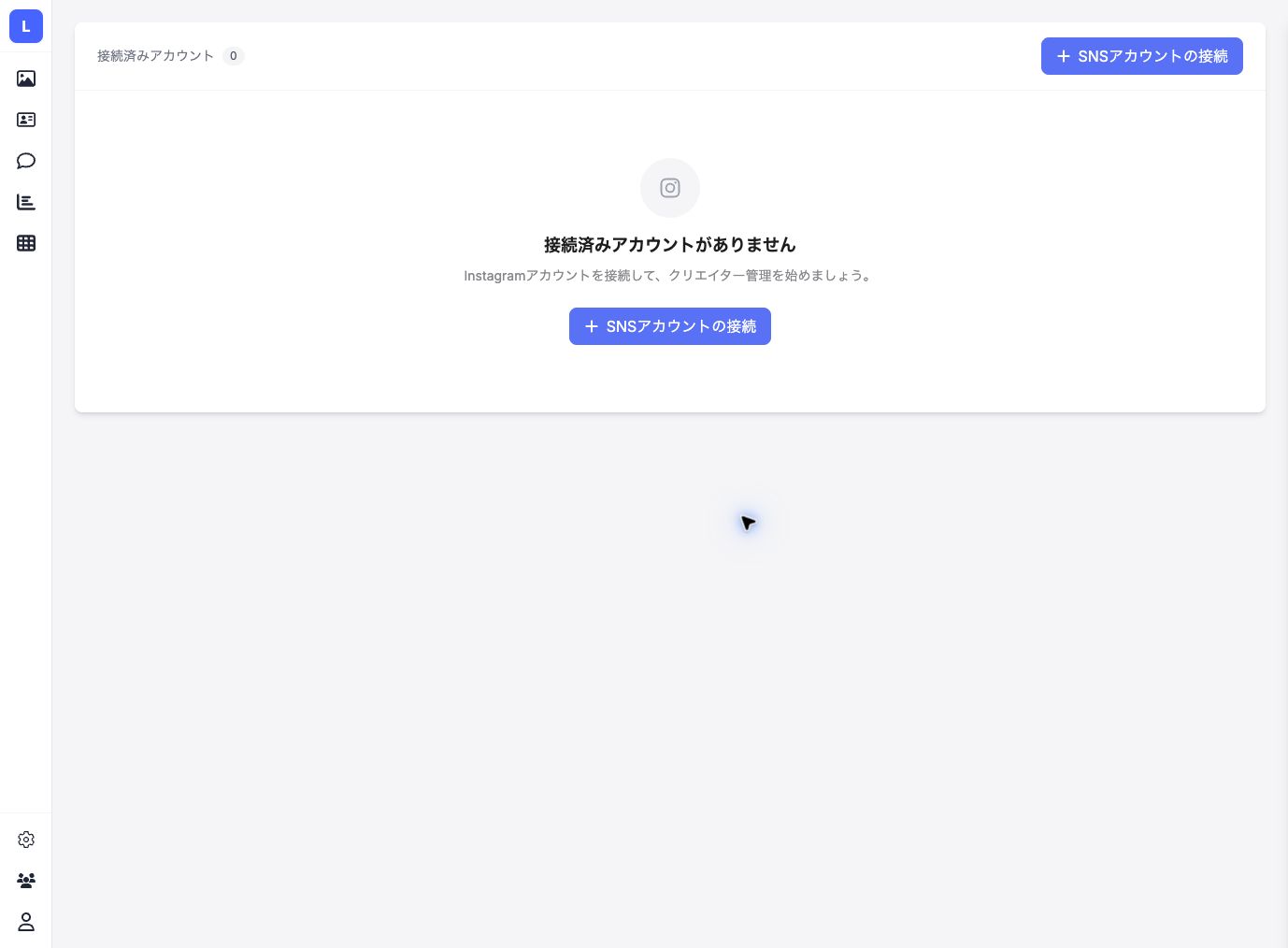This screenshot has height=948, width=1288.
Task: Click the Instagram icon in the empty state
Action: pos(670,188)
